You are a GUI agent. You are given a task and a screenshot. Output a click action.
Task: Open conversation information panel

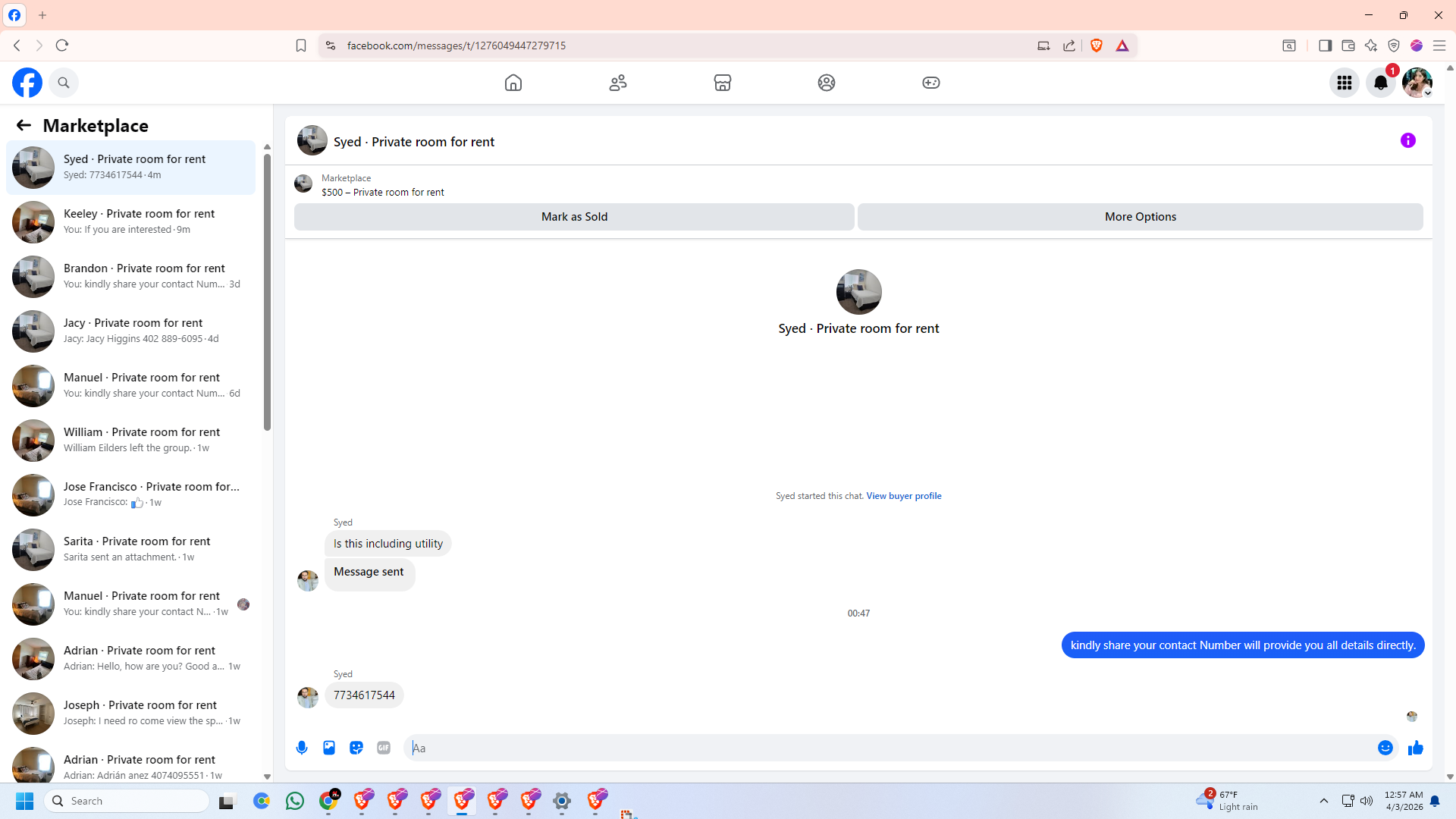1408,140
